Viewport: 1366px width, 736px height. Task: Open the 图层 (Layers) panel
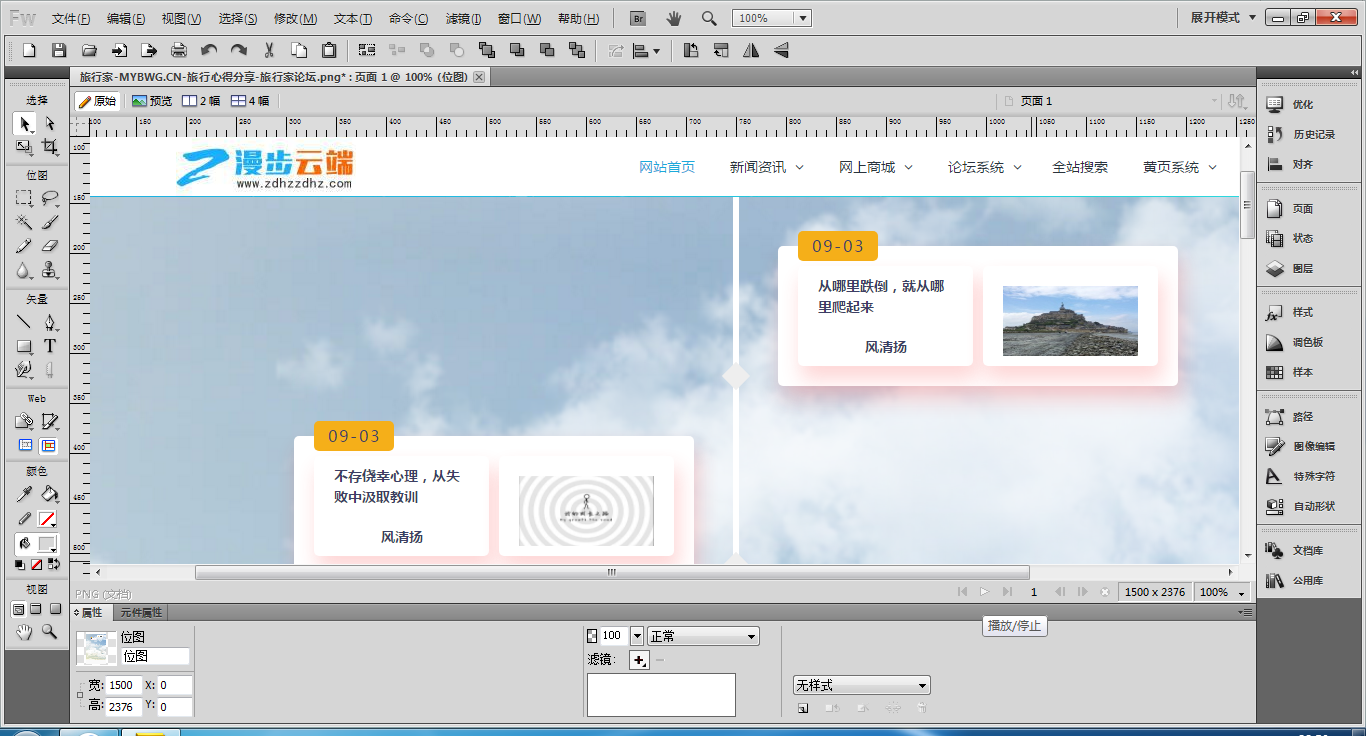coord(1302,269)
